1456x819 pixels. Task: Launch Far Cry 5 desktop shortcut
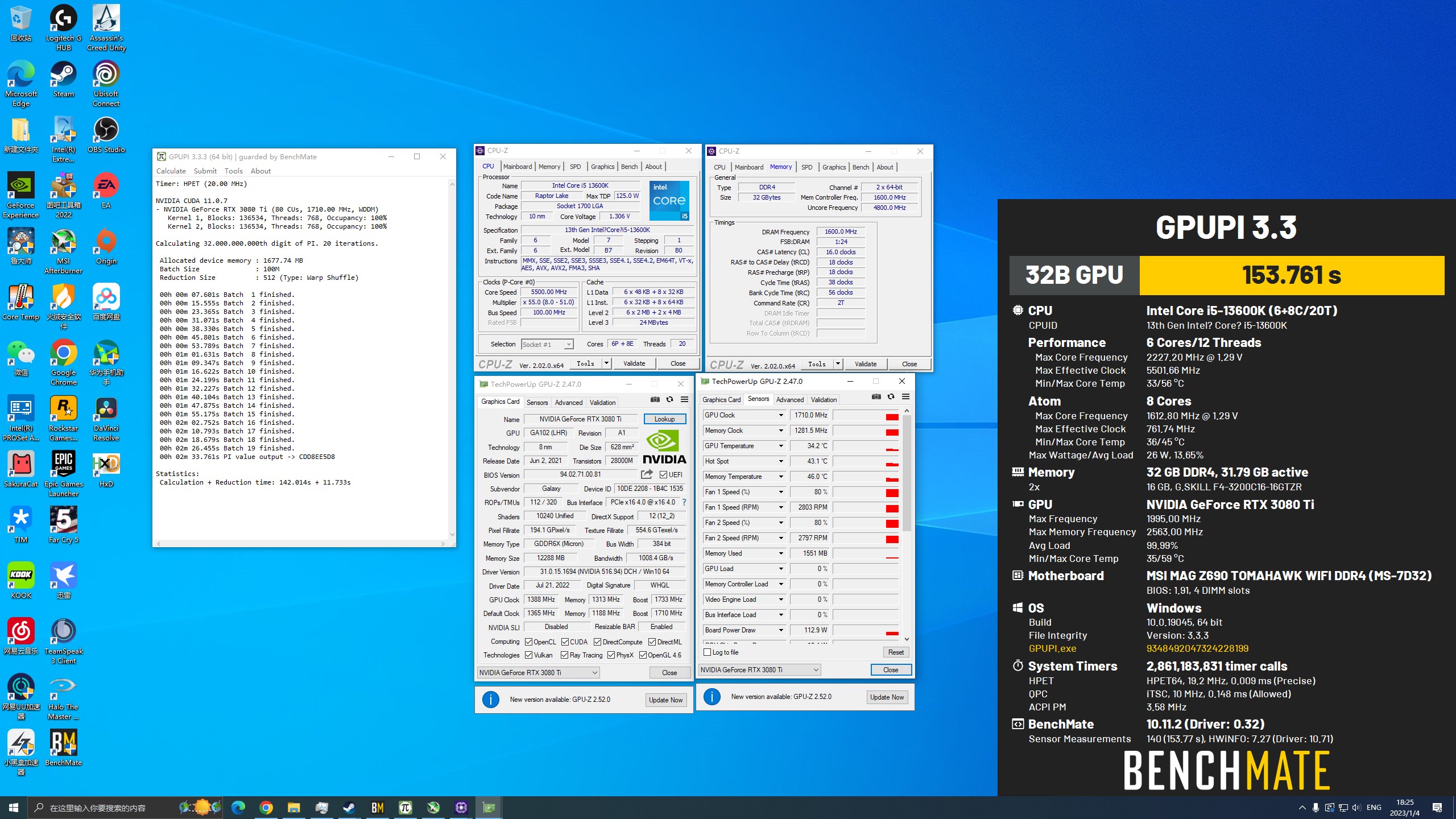pos(64,525)
